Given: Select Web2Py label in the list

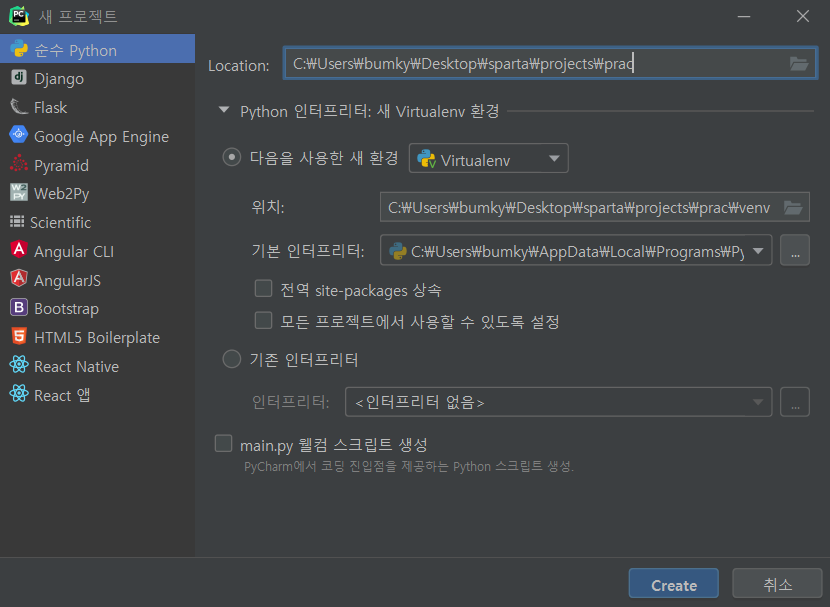Looking at the screenshot, I should tap(62, 194).
